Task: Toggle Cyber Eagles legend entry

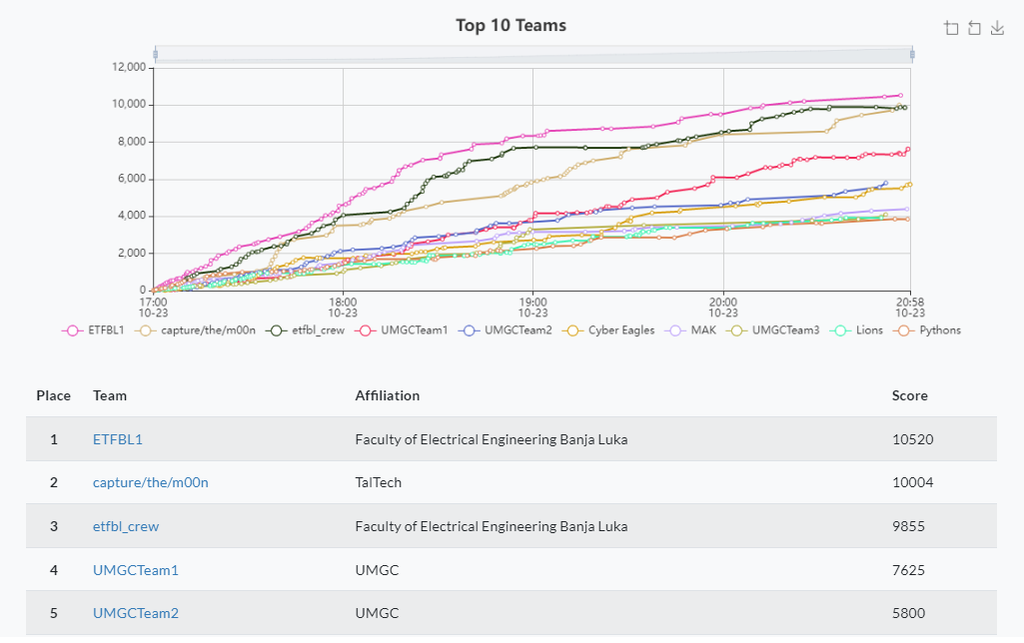Action: (610, 330)
